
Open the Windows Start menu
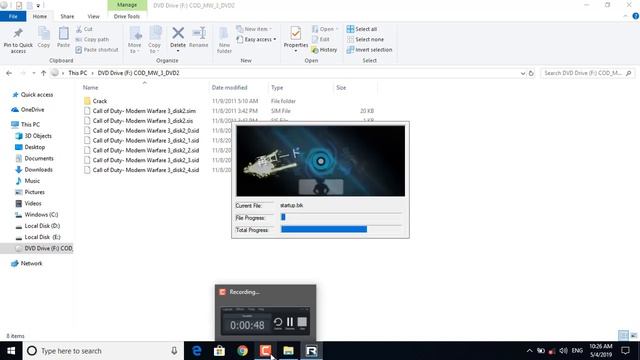pos(11,351)
